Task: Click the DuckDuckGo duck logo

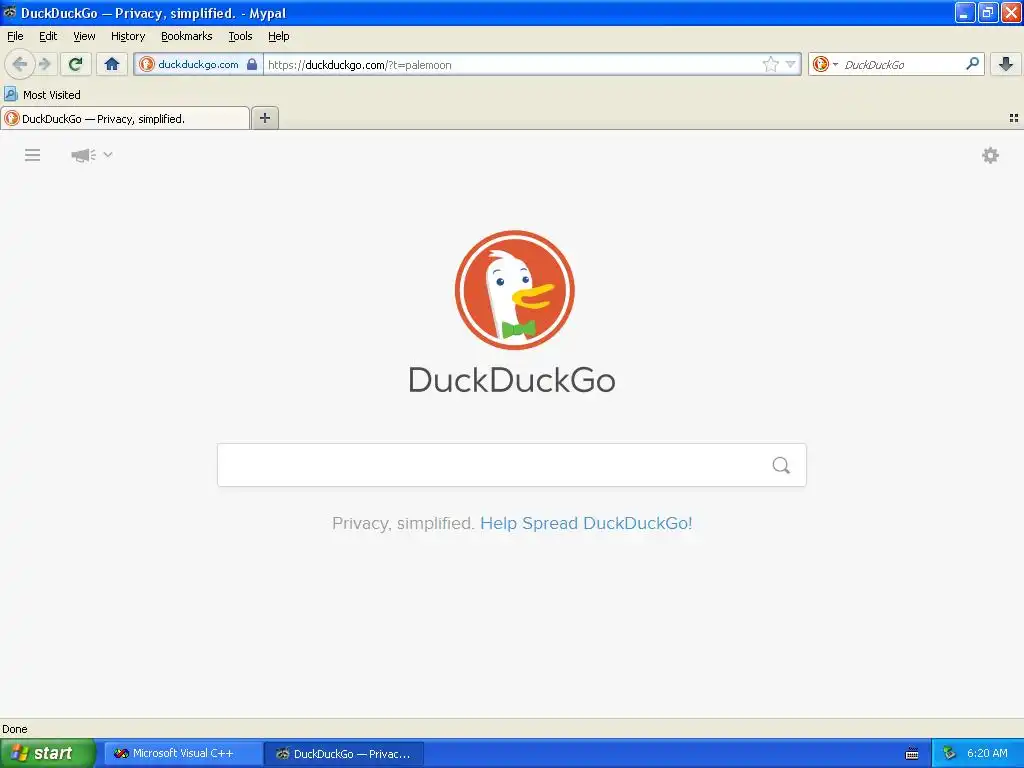Action: click(515, 290)
